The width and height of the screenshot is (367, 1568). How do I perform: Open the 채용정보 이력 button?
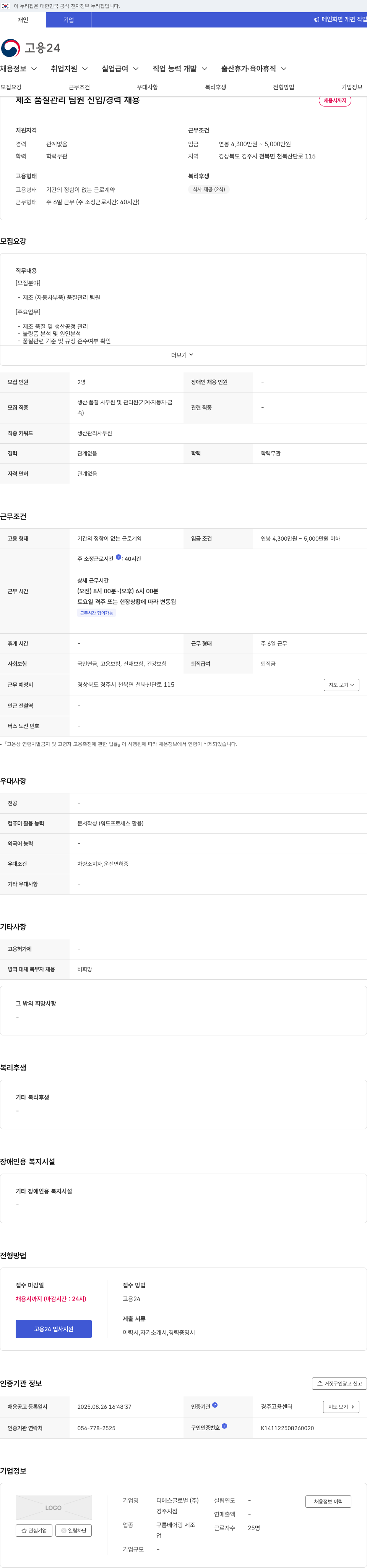coord(328,1502)
